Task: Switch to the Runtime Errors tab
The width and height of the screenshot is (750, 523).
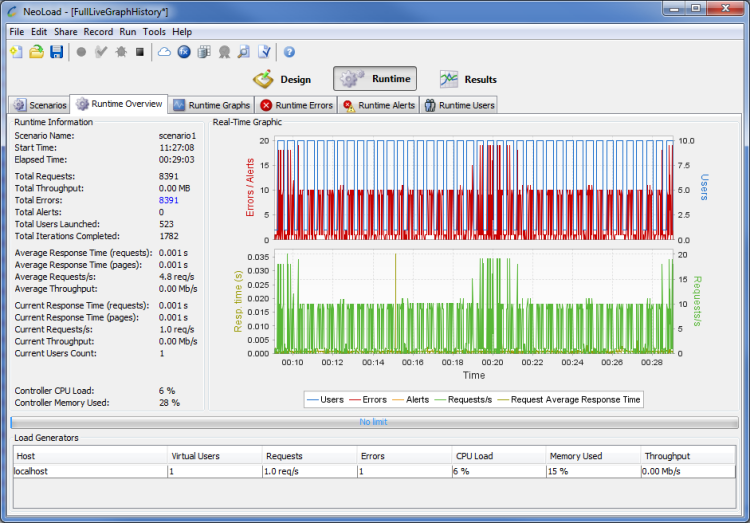Action: tap(296, 105)
